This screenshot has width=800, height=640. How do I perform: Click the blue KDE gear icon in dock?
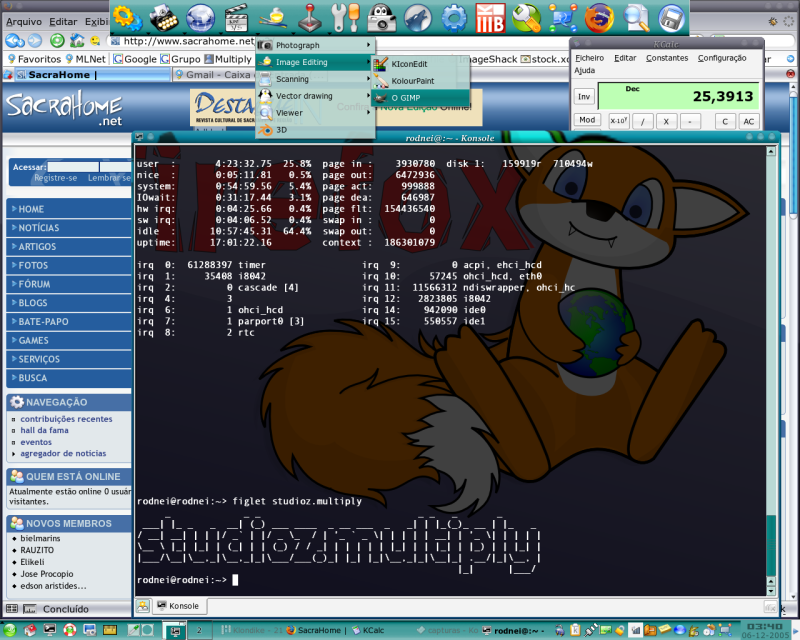pyautogui.click(x=454, y=18)
